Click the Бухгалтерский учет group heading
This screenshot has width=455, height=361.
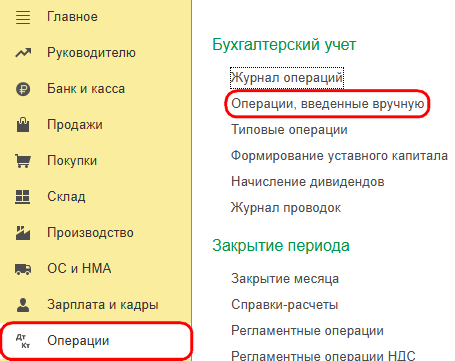point(284,44)
